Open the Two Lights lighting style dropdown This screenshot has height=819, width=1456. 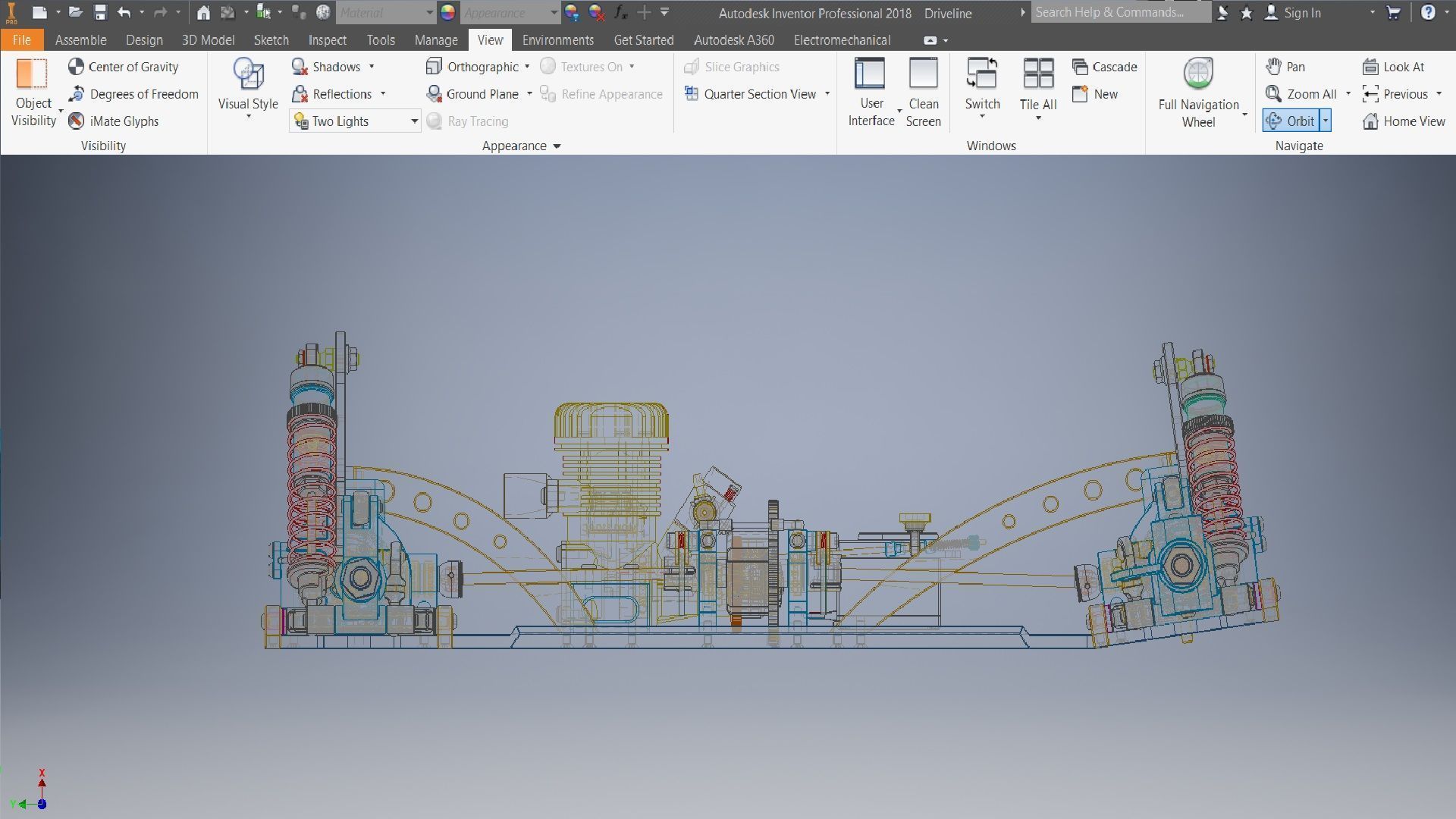coord(414,121)
